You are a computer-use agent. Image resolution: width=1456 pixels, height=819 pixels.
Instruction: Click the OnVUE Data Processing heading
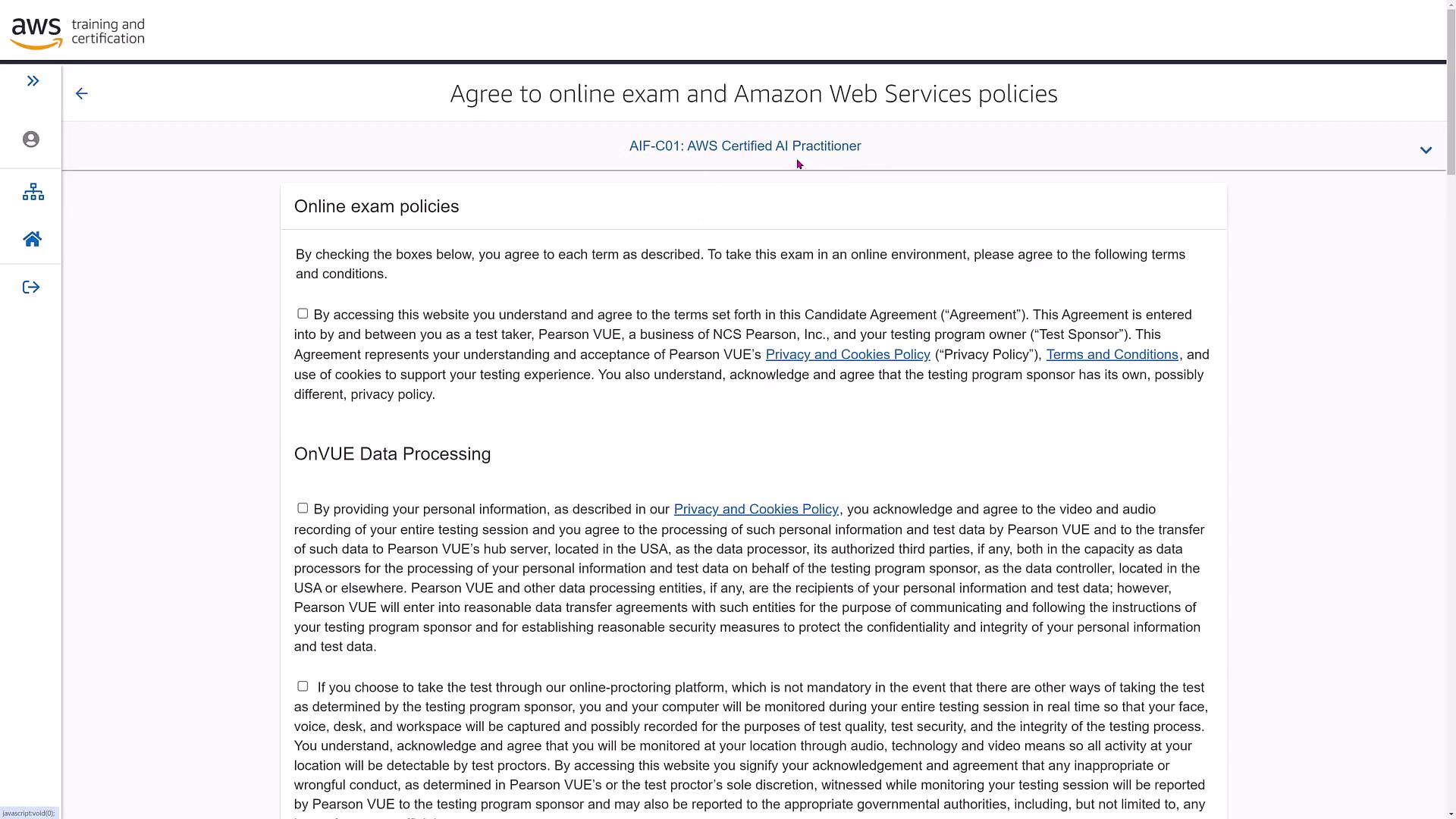(392, 454)
